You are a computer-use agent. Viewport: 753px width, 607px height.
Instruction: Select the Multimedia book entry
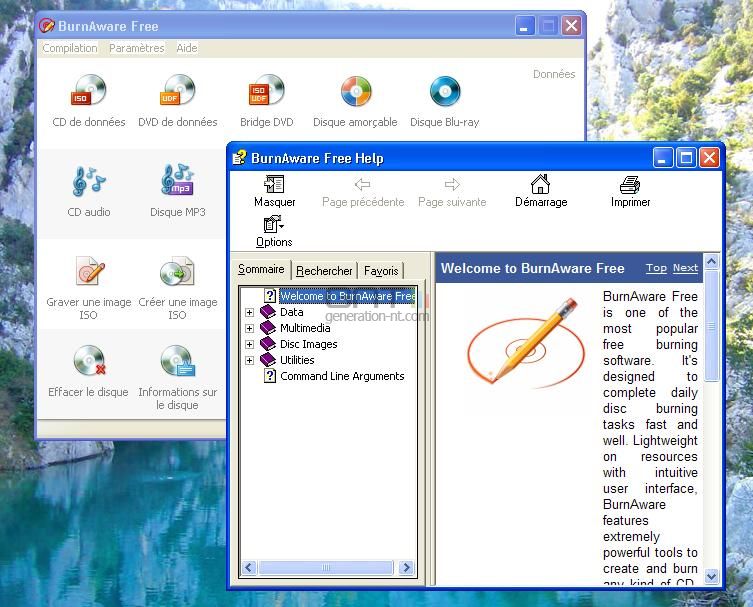pos(295,328)
